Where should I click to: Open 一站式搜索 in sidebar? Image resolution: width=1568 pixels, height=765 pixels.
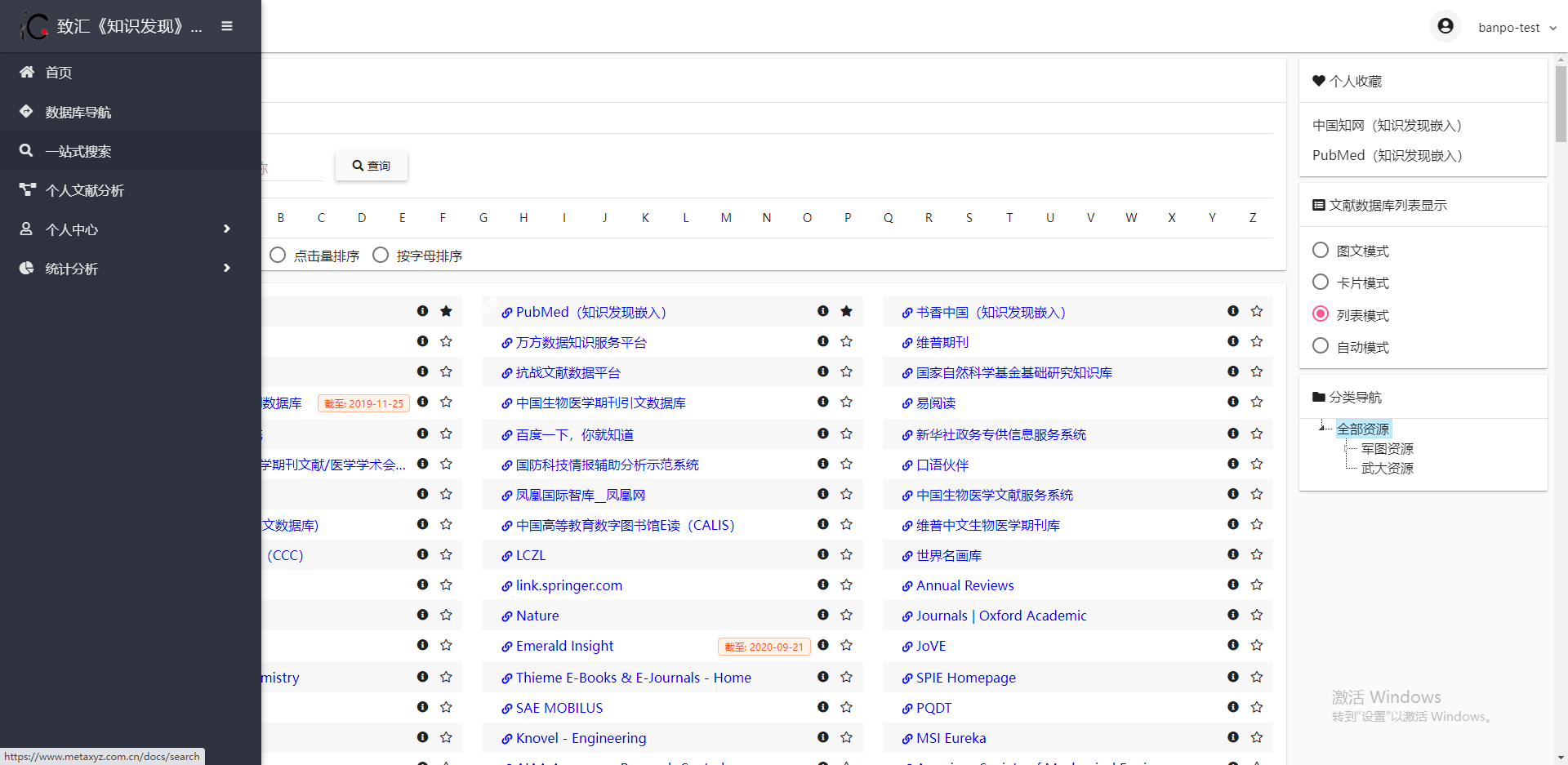pos(131,151)
